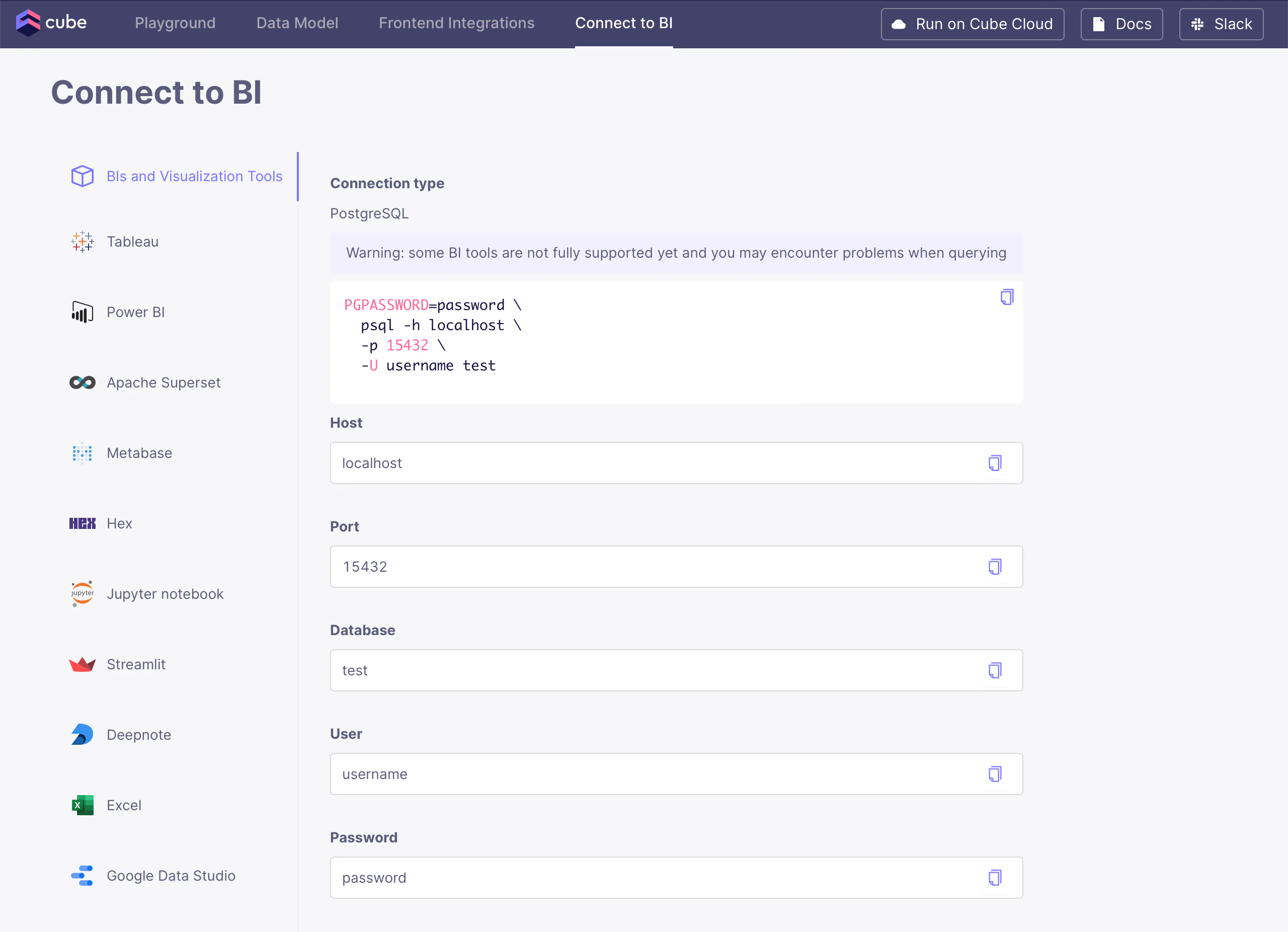1288x932 pixels.
Task: Copy the User field value
Action: 994,773
